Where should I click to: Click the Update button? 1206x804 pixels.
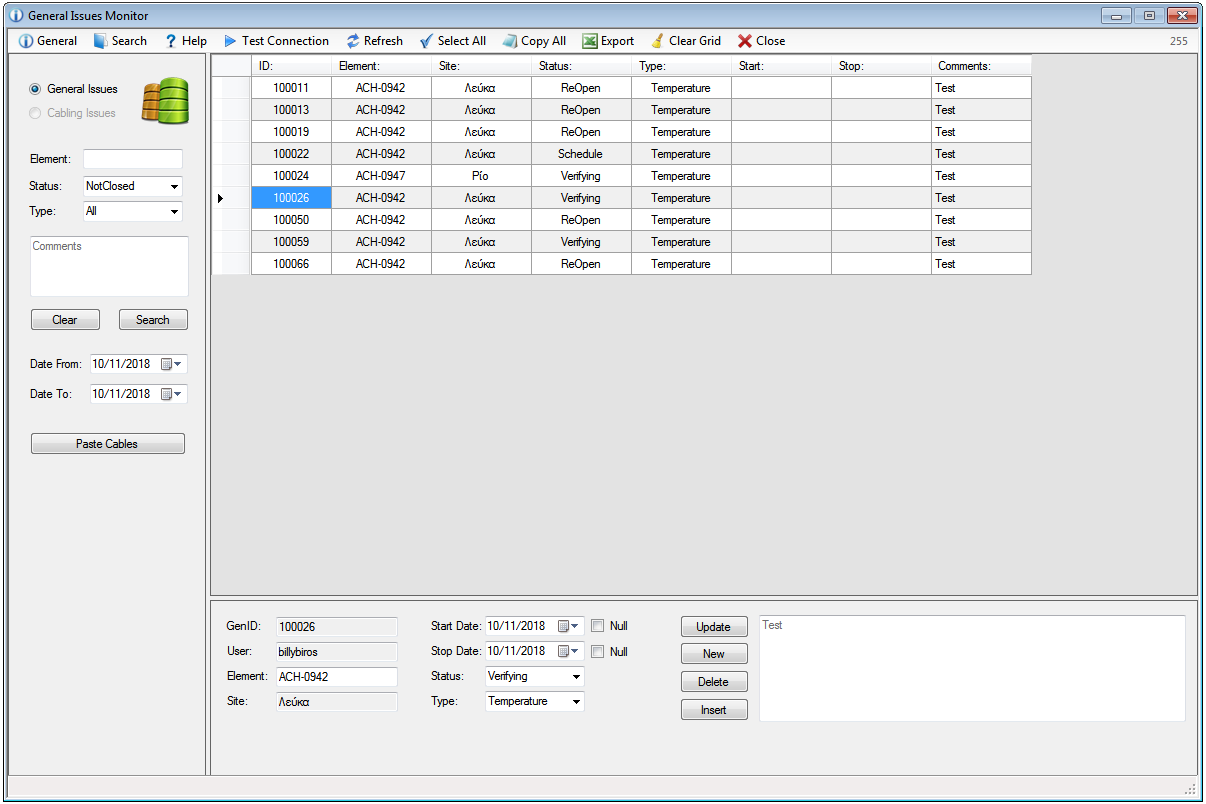[713, 627]
